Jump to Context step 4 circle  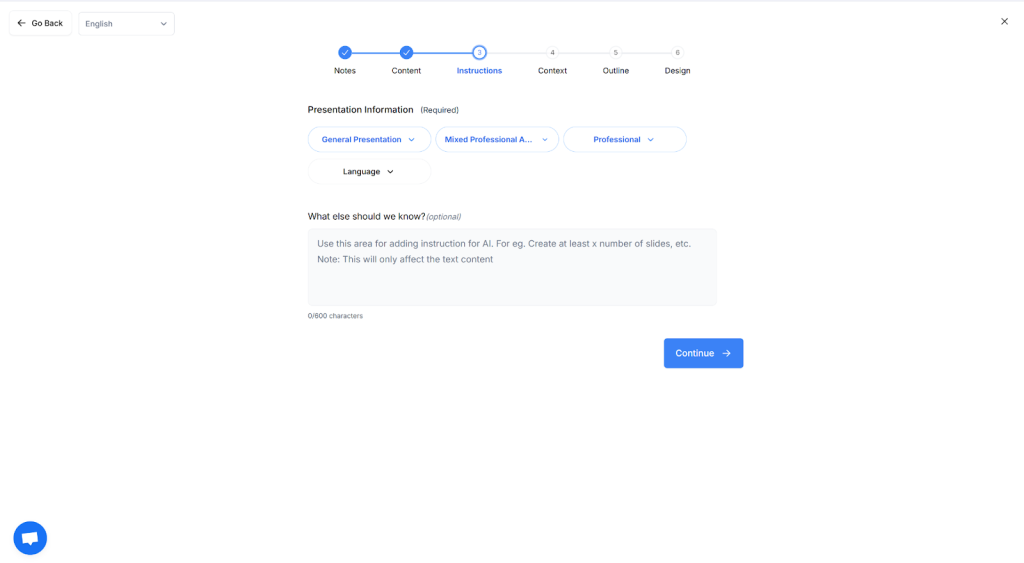(x=552, y=53)
